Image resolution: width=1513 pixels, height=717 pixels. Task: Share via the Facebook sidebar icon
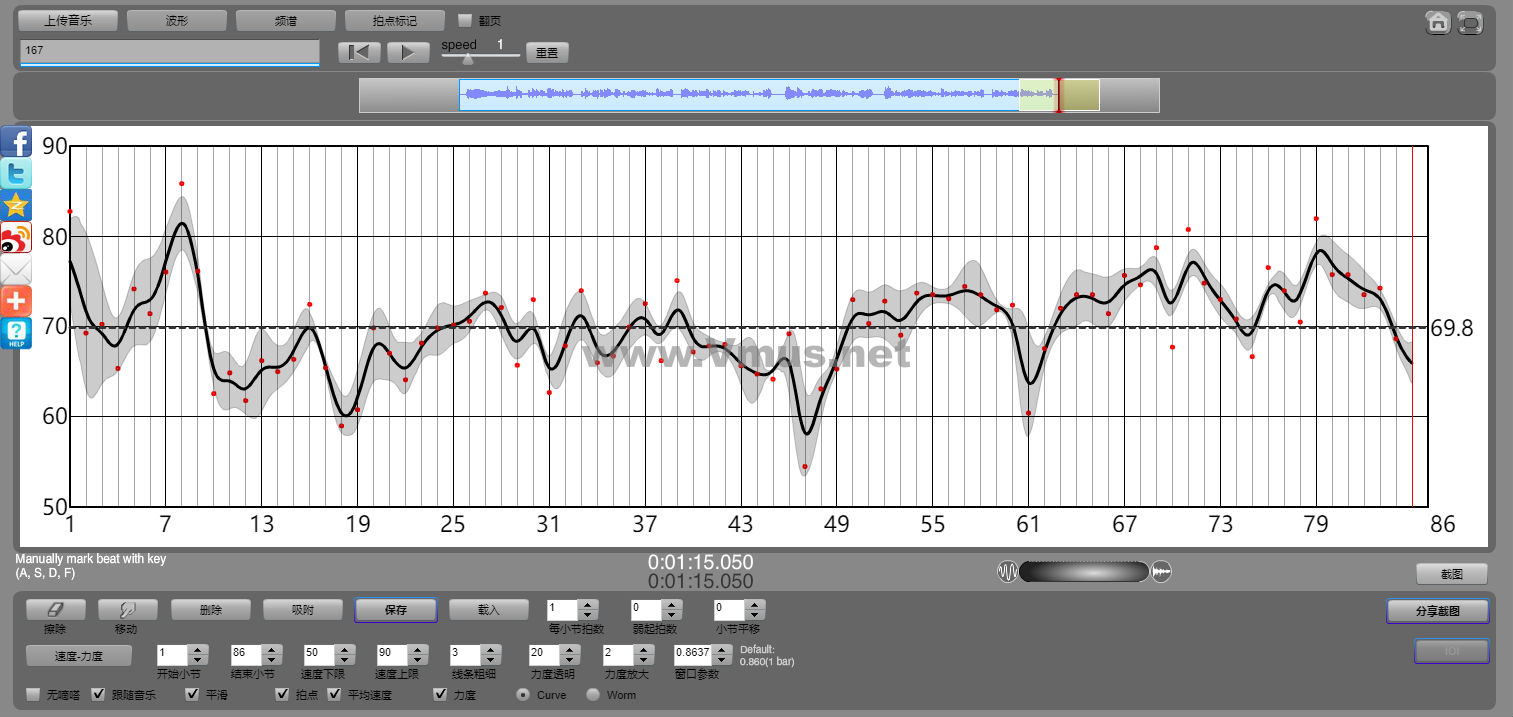(x=16, y=141)
